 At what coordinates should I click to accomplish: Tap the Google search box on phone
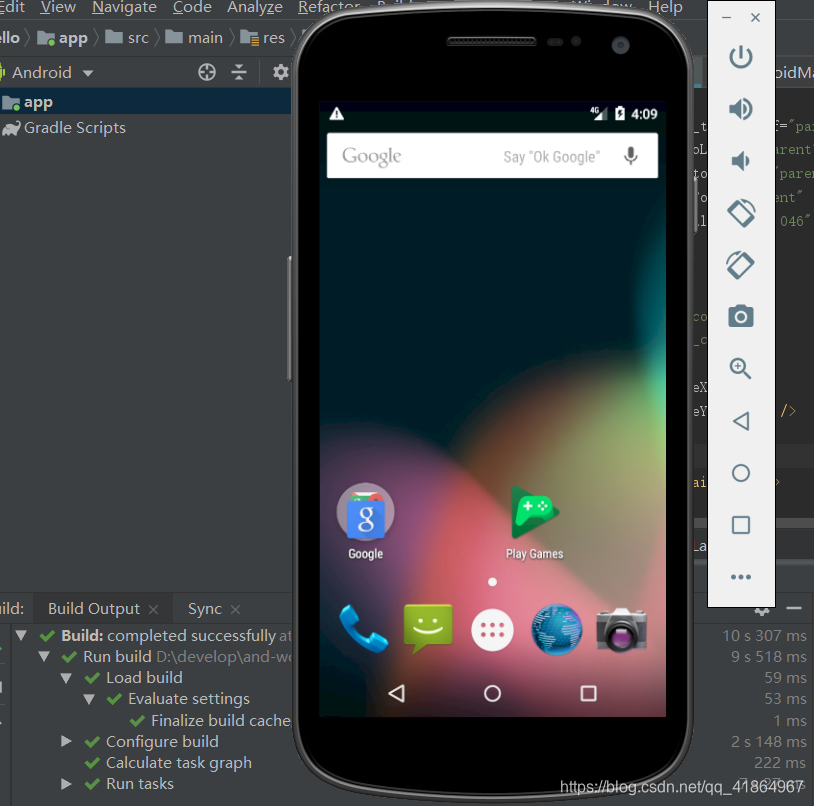click(x=492, y=156)
